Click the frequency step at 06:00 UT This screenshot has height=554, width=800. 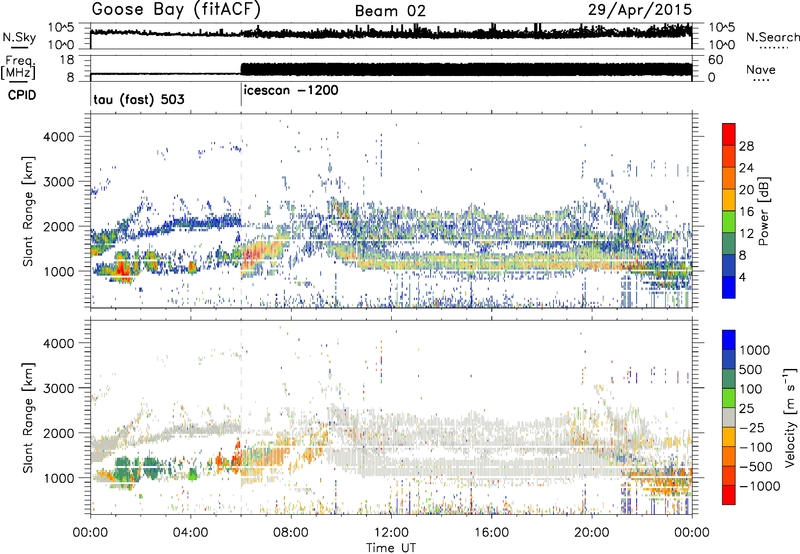tap(241, 69)
